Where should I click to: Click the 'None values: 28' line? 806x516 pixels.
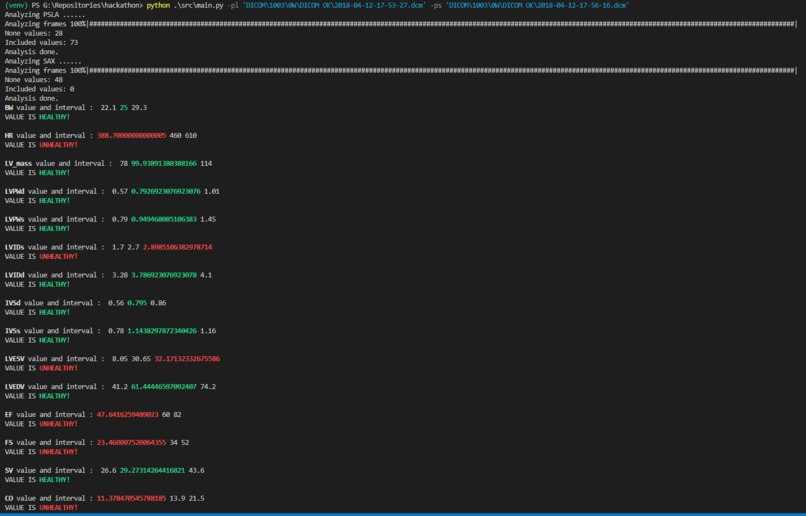[33, 33]
